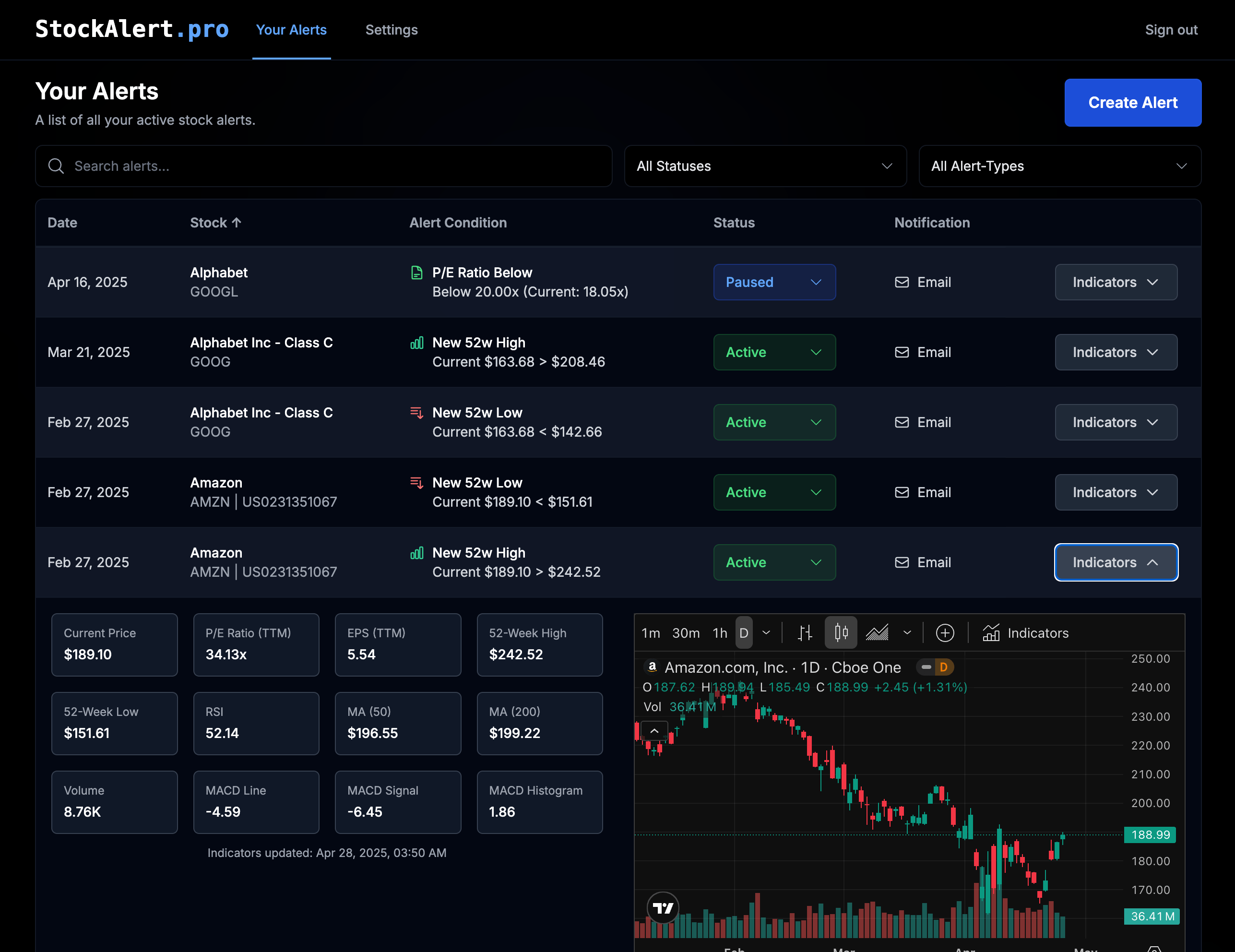Click the EPS (TTM) 5.54 card
1235x952 pixels.
(x=398, y=645)
